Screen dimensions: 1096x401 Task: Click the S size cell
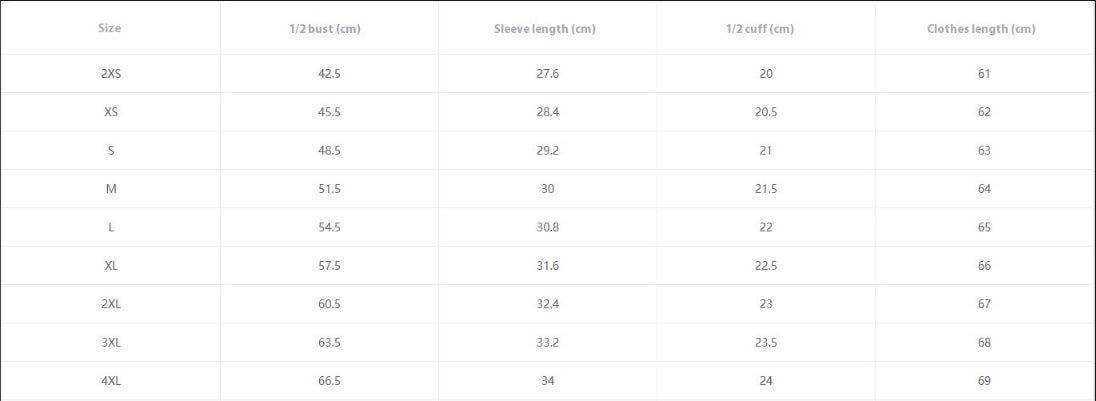pyautogui.click(x=110, y=150)
